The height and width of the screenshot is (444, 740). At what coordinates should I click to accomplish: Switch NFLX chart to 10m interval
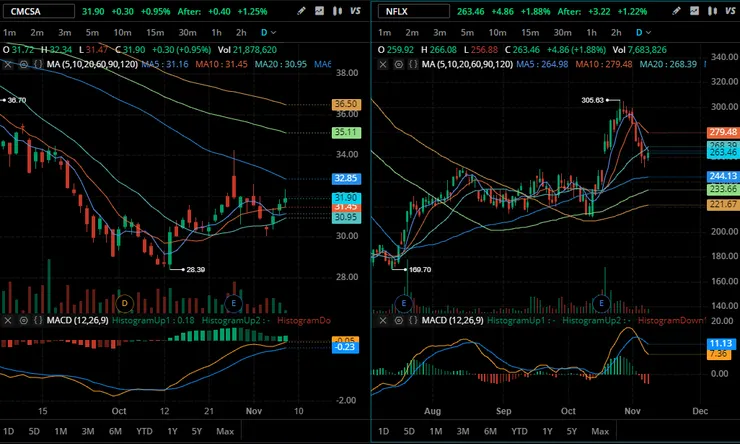pos(497,33)
